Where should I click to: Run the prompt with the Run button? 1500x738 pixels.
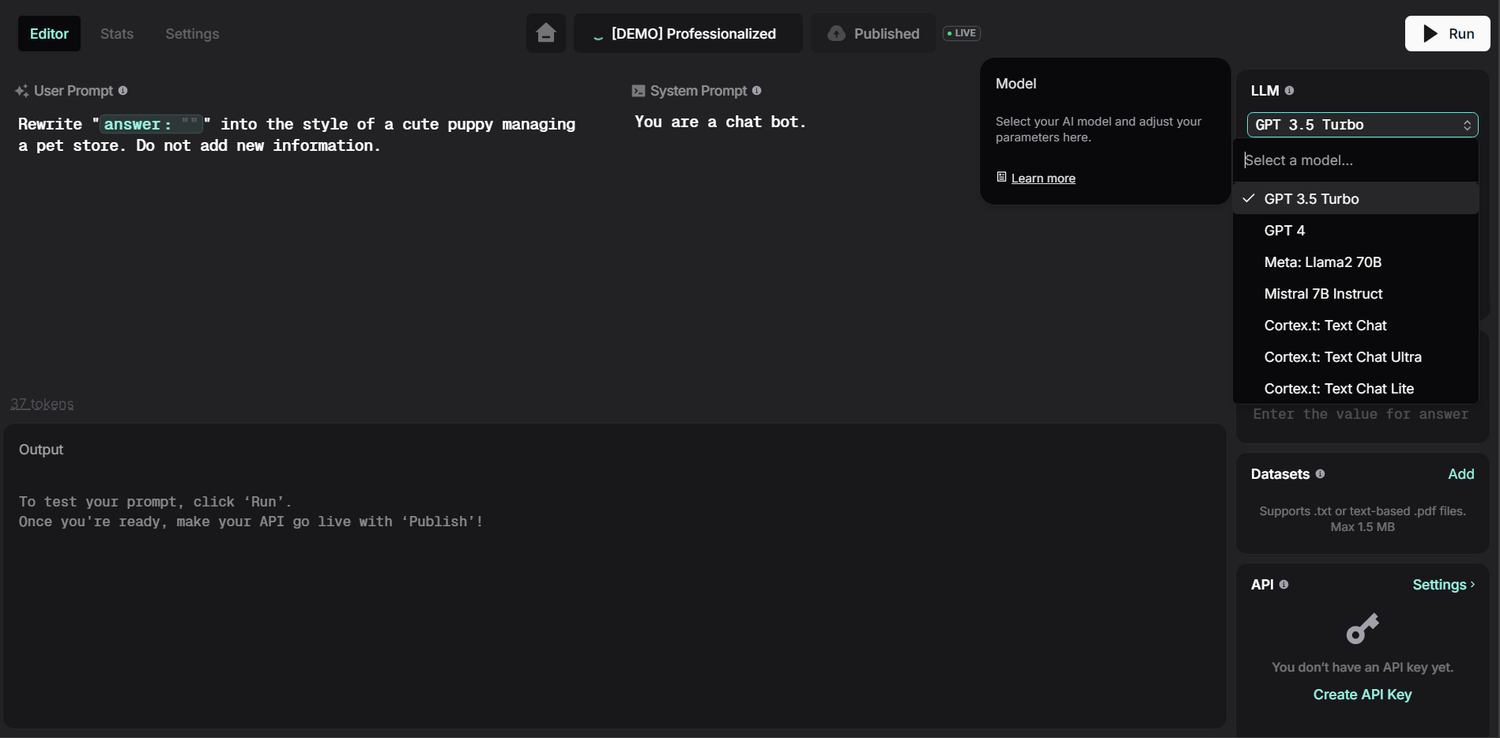[x=1447, y=33]
